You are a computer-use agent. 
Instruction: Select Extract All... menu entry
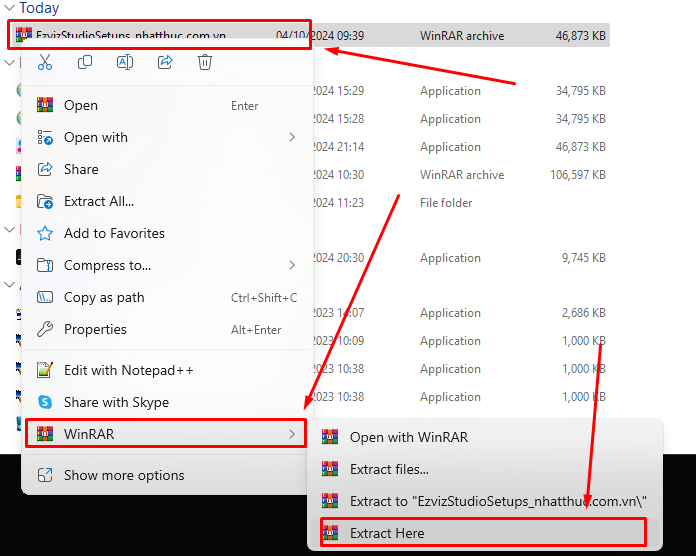tap(167, 201)
